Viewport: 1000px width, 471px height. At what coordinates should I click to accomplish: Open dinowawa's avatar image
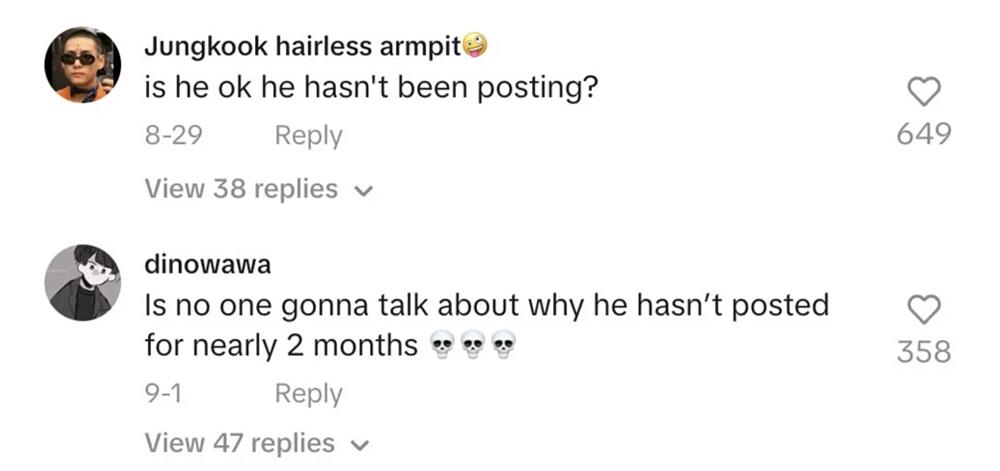82,283
